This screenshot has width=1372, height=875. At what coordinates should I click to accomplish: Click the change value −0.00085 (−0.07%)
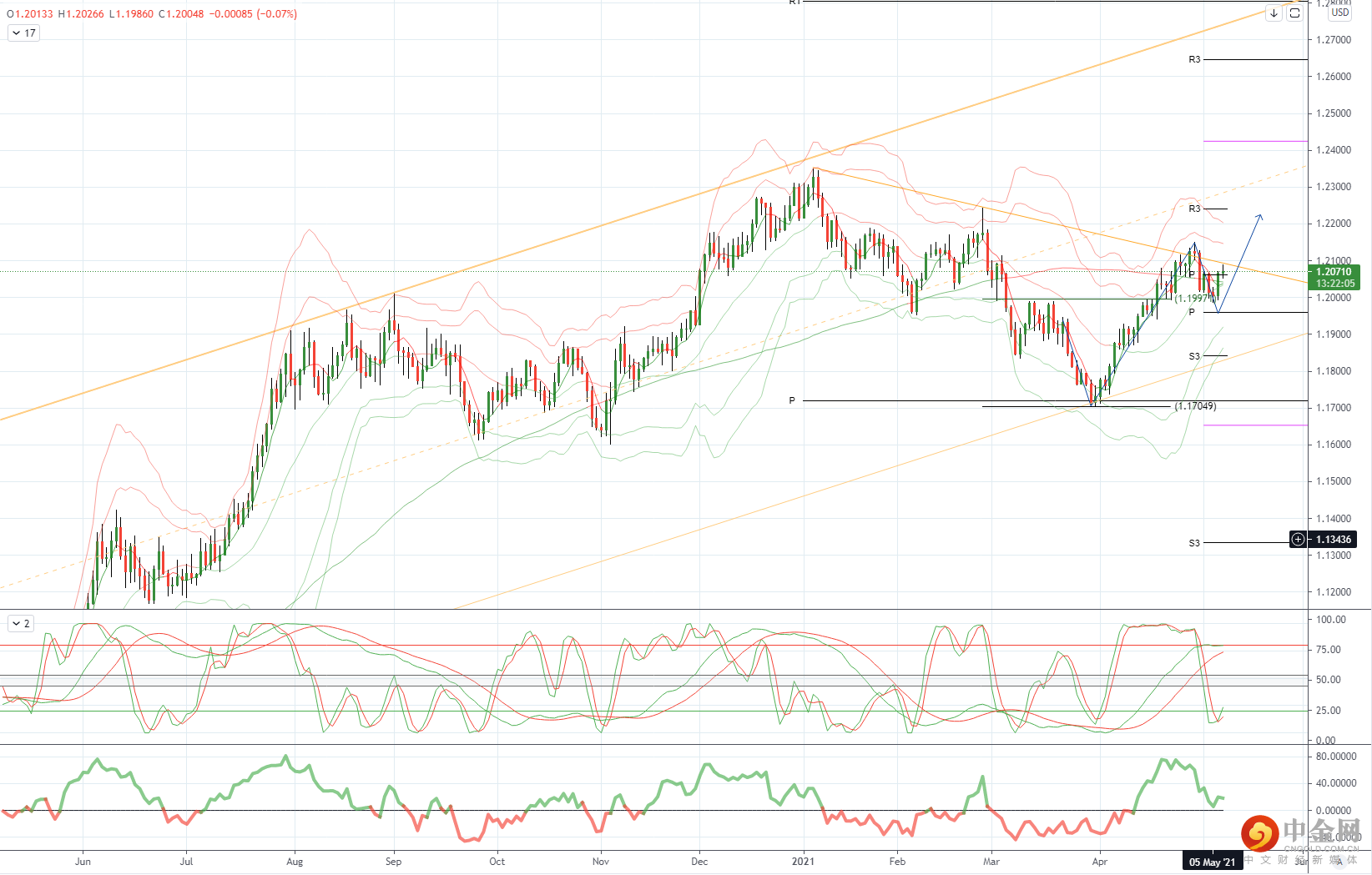coord(253,14)
